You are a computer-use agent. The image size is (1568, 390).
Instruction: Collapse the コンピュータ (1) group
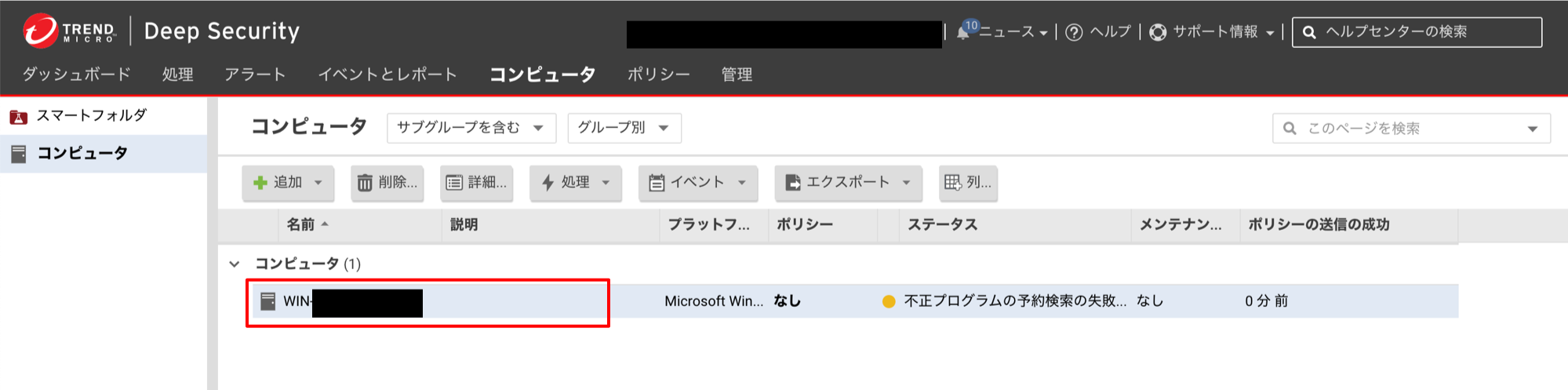pyautogui.click(x=235, y=264)
